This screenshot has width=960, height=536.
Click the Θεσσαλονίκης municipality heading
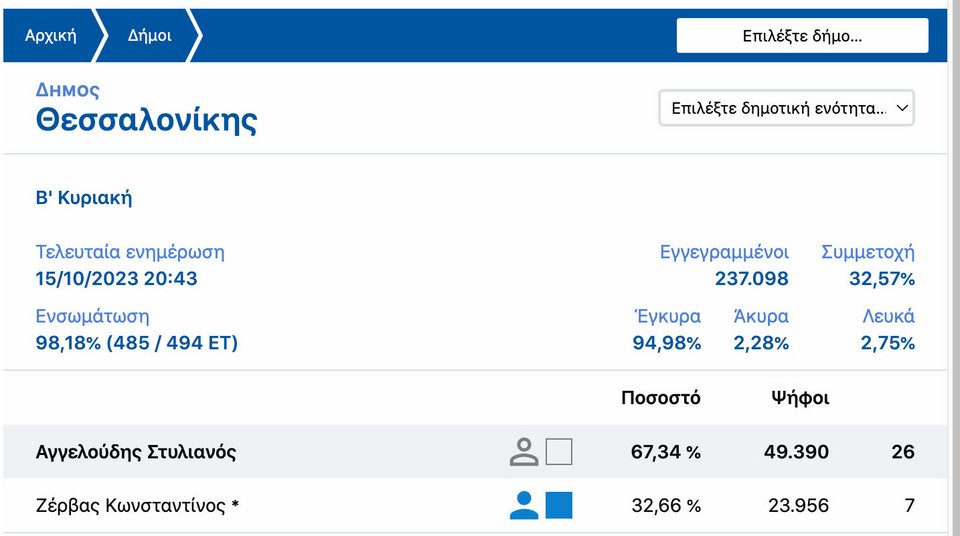tap(146, 120)
